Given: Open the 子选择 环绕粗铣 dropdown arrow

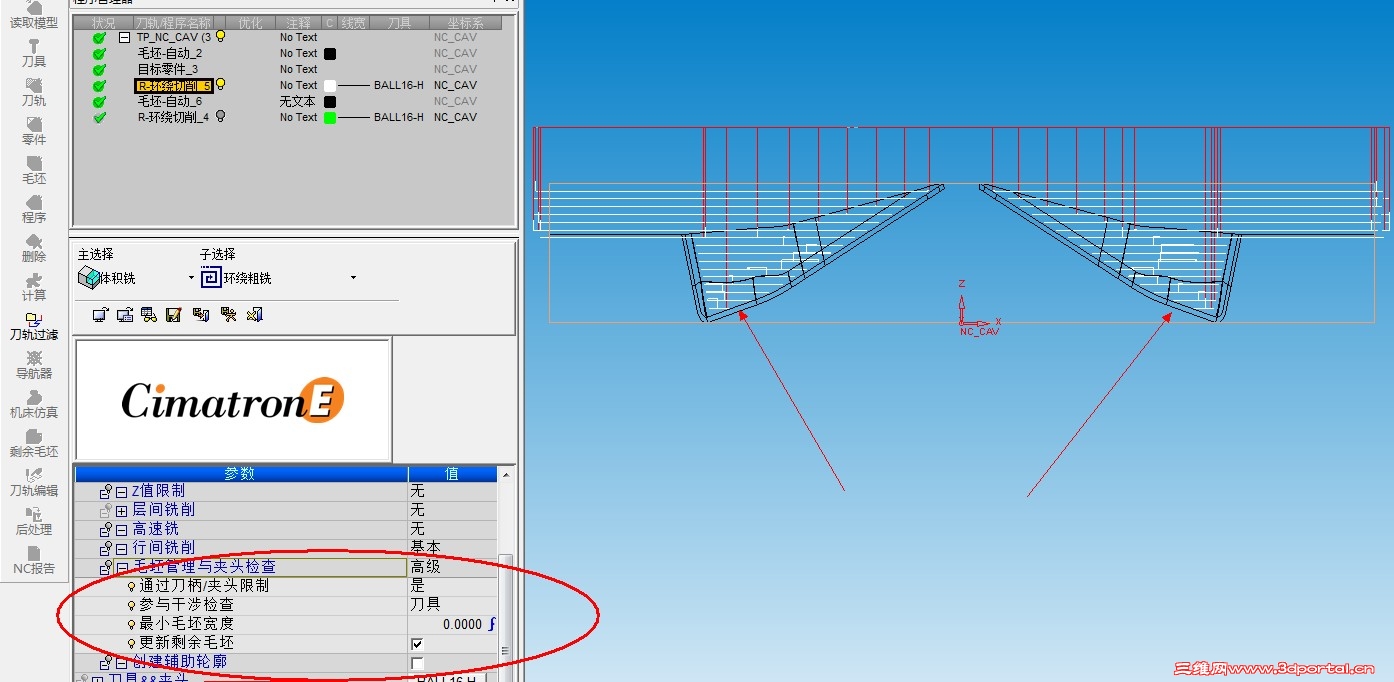Looking at the screenshot, I should point(353,278).
